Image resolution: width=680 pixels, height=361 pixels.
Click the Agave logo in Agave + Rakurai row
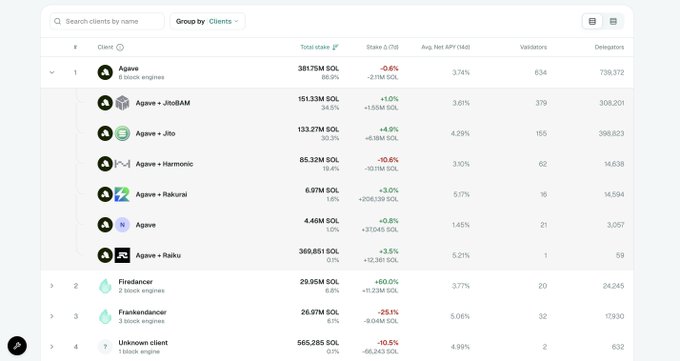[105, 194]
